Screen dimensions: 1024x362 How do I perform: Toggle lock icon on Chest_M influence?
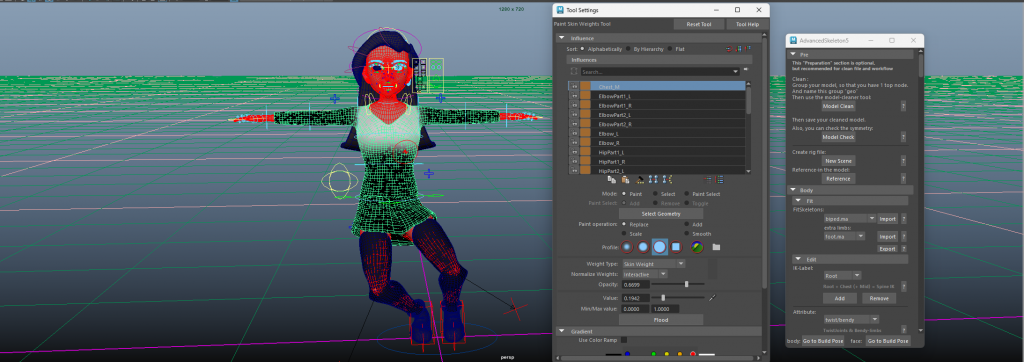[575, 86]
